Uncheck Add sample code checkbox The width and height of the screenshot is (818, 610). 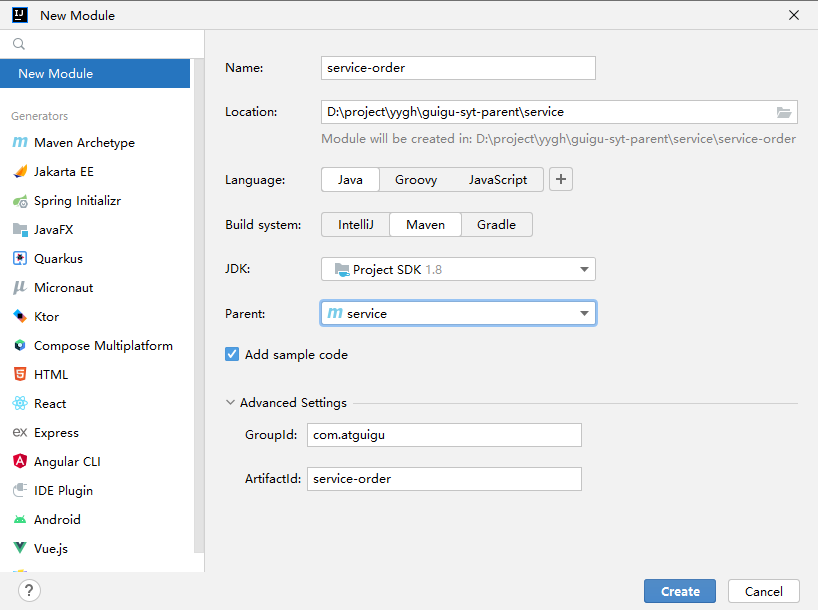[232, 354]
